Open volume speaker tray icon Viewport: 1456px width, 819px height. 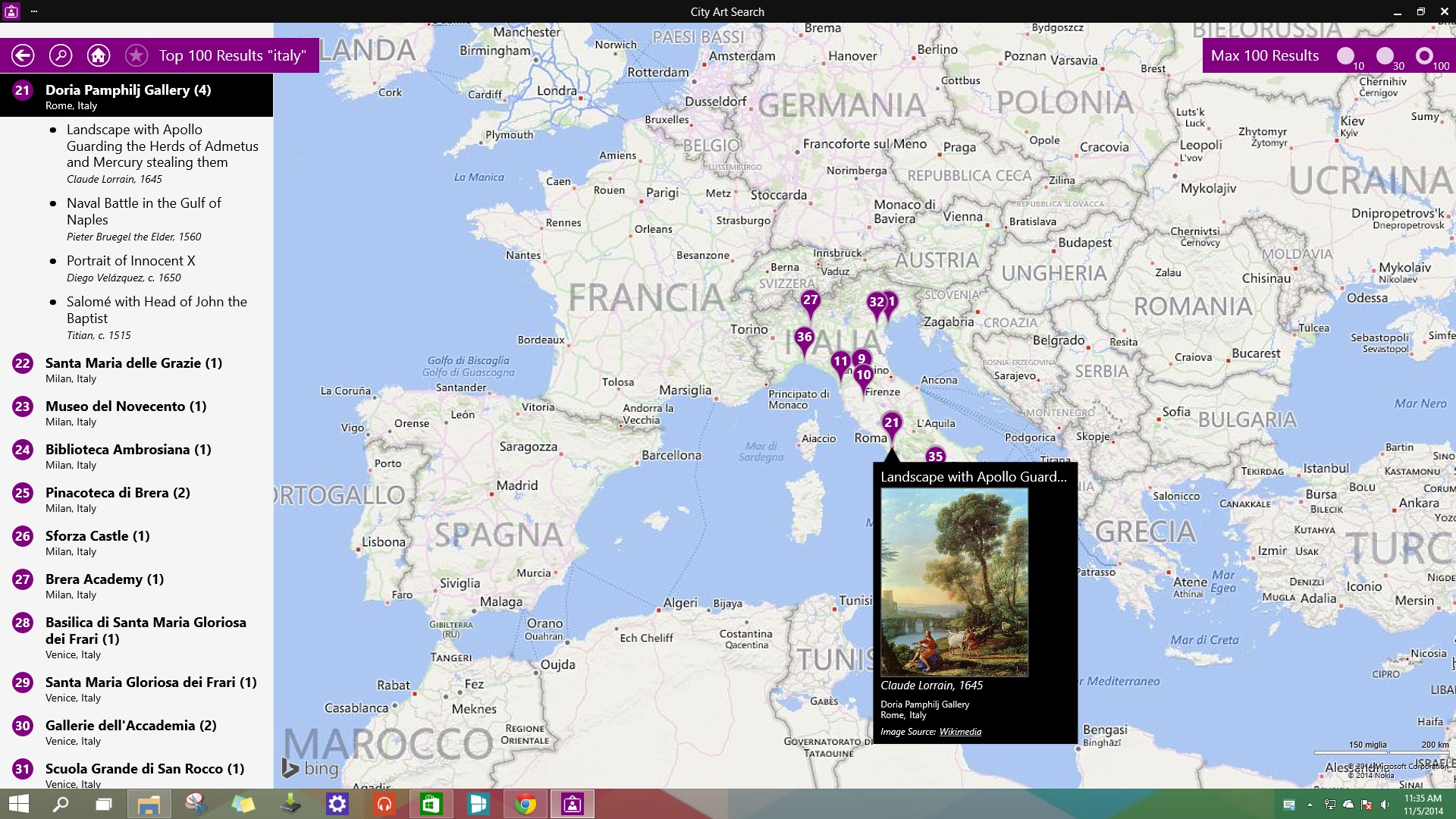pos(1385,805)
